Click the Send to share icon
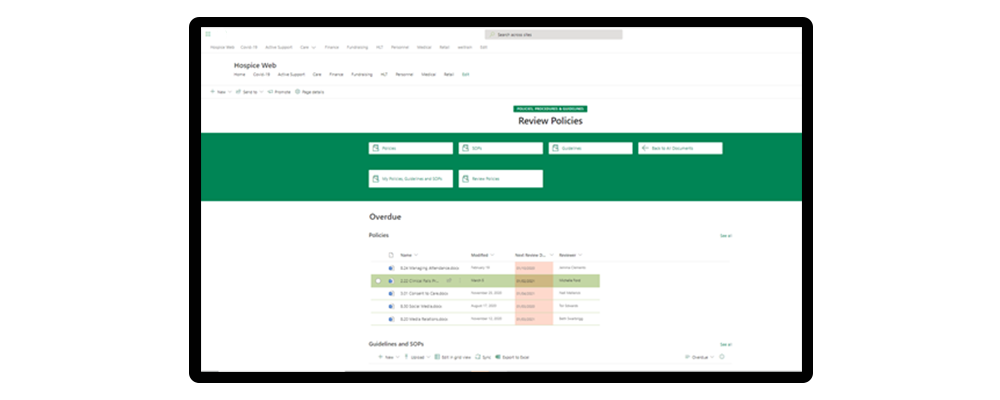The image size is (1000, 400). click(239, 92)
